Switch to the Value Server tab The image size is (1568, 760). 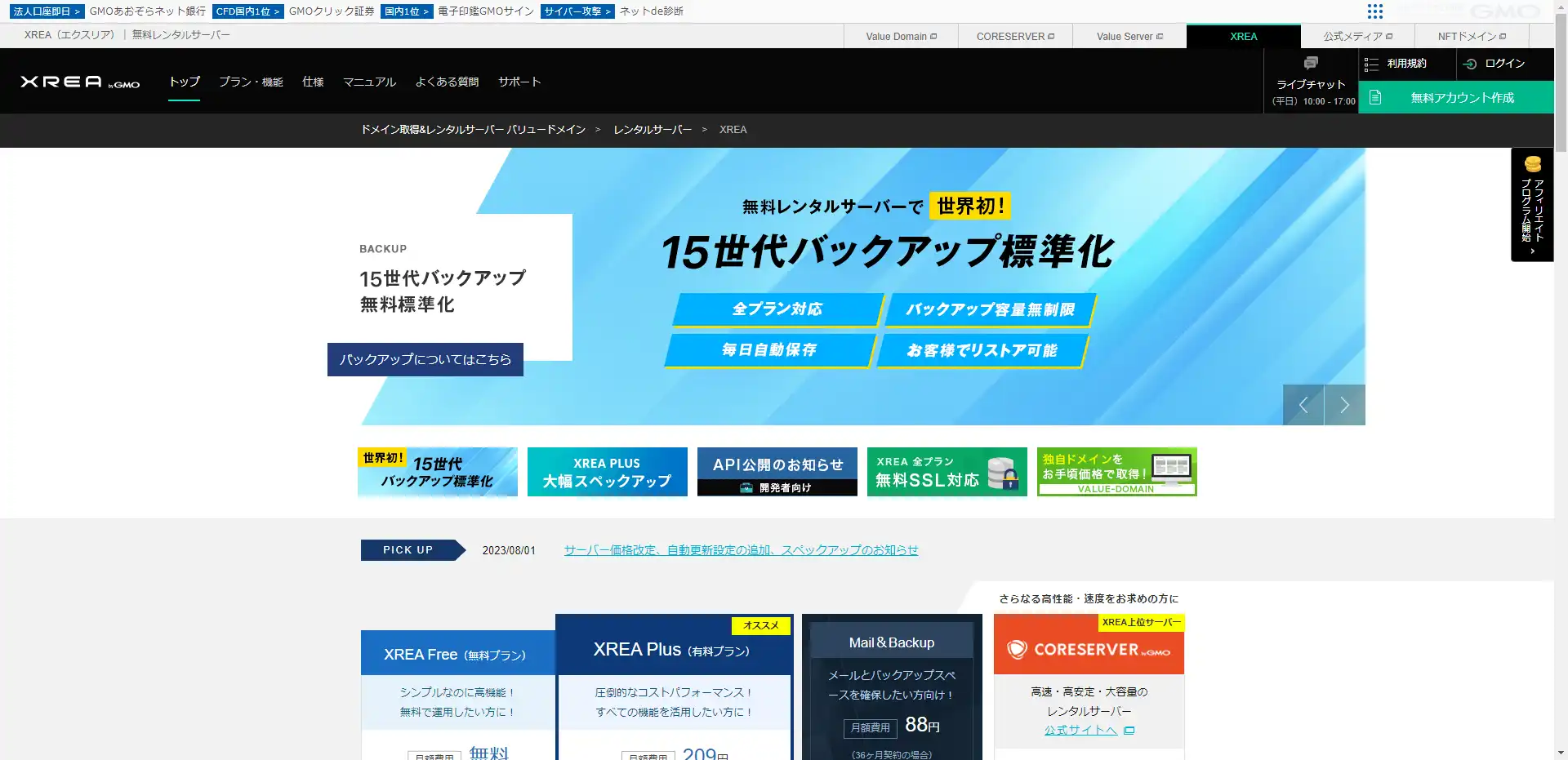[1129, 36]
